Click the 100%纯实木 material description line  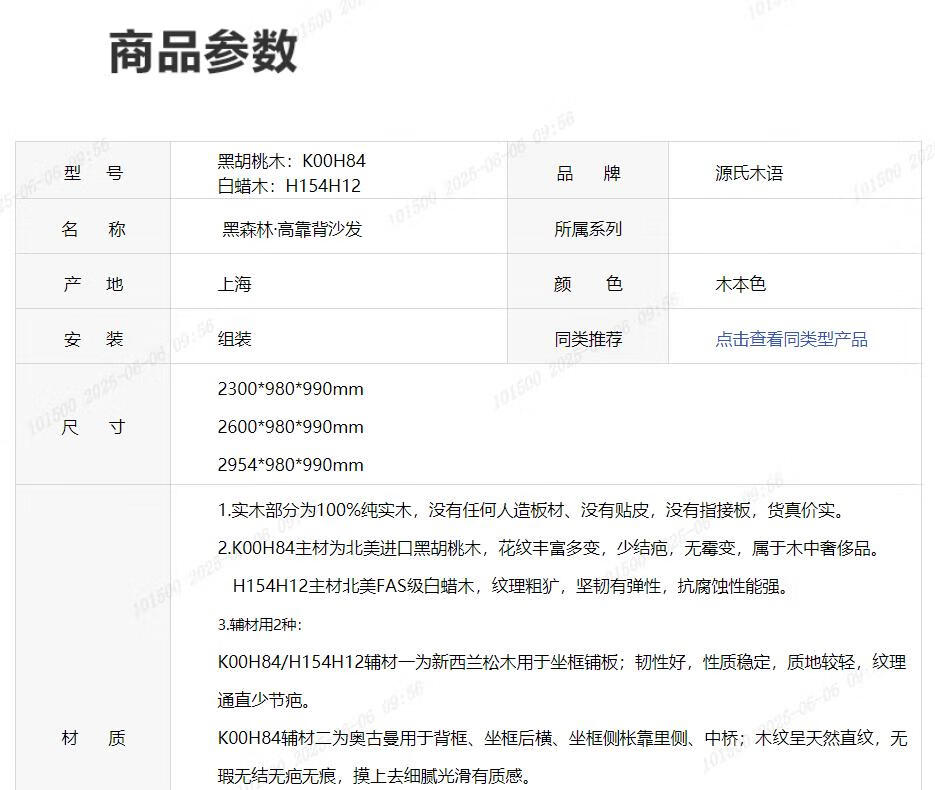point(531,511)
